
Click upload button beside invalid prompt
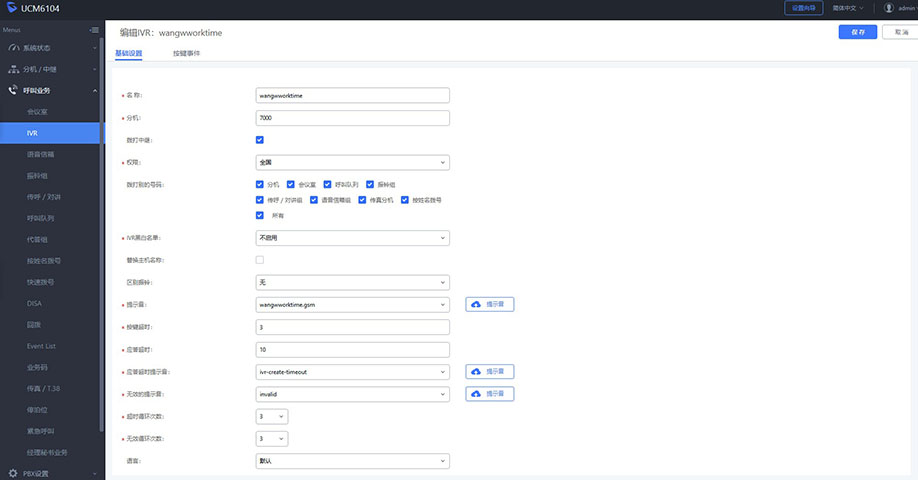490,394
